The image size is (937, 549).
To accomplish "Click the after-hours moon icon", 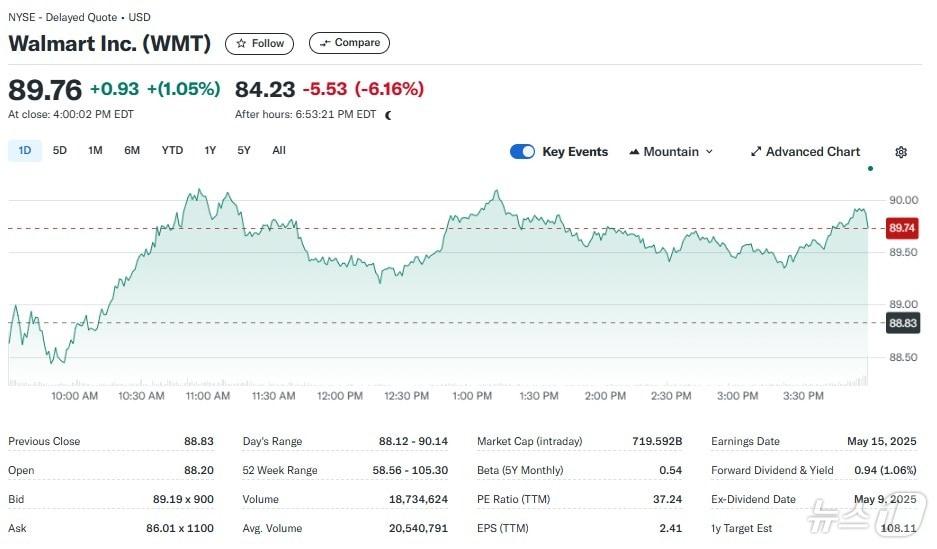I will pos(388,115).
